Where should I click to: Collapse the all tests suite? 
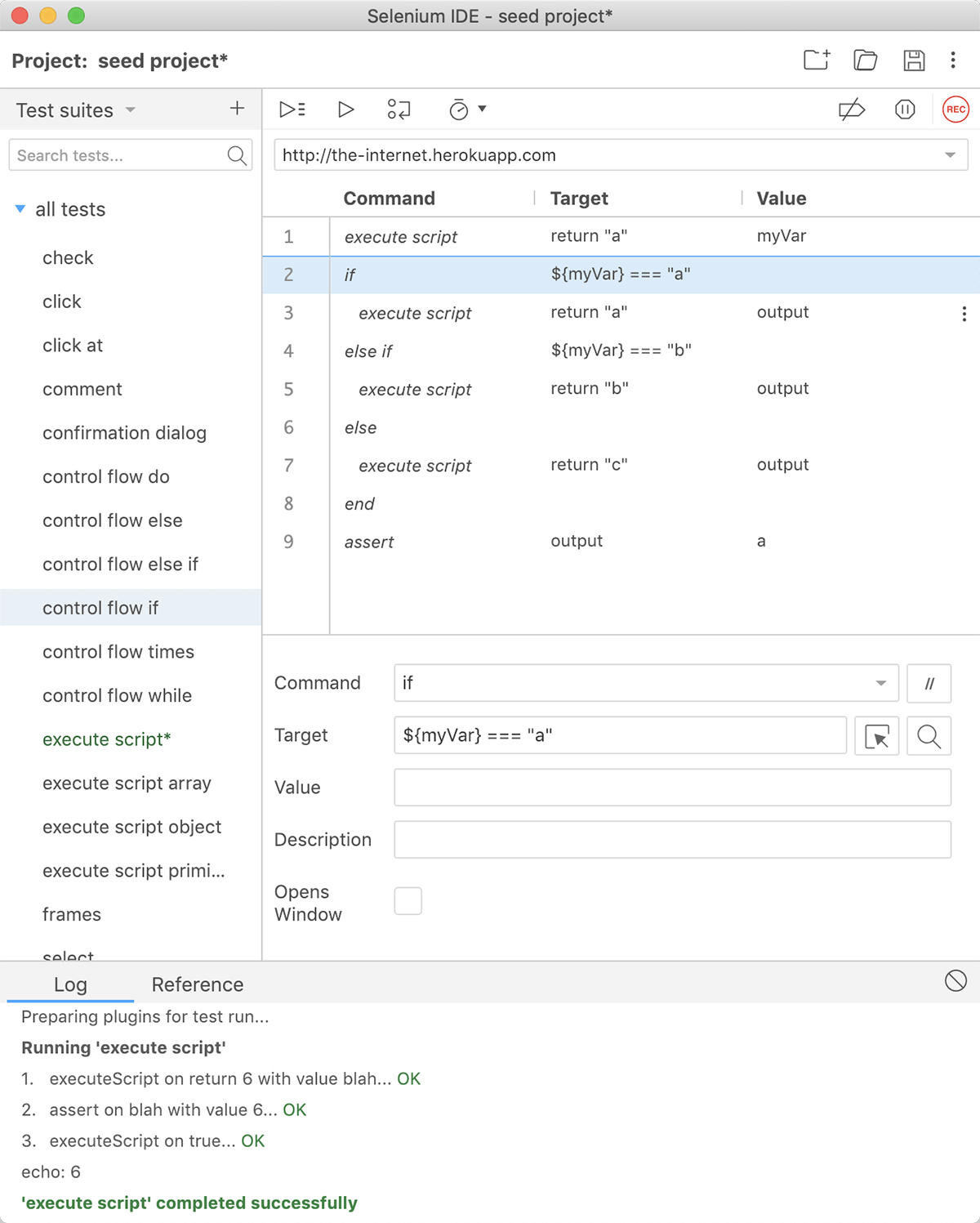(20, 209)
